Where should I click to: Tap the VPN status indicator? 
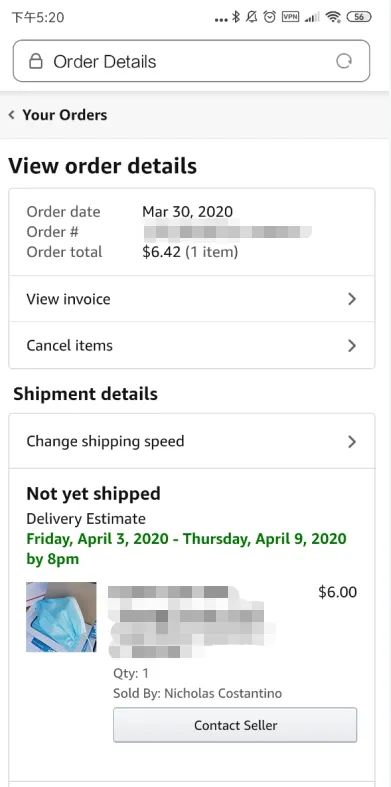tap(290, 17)
